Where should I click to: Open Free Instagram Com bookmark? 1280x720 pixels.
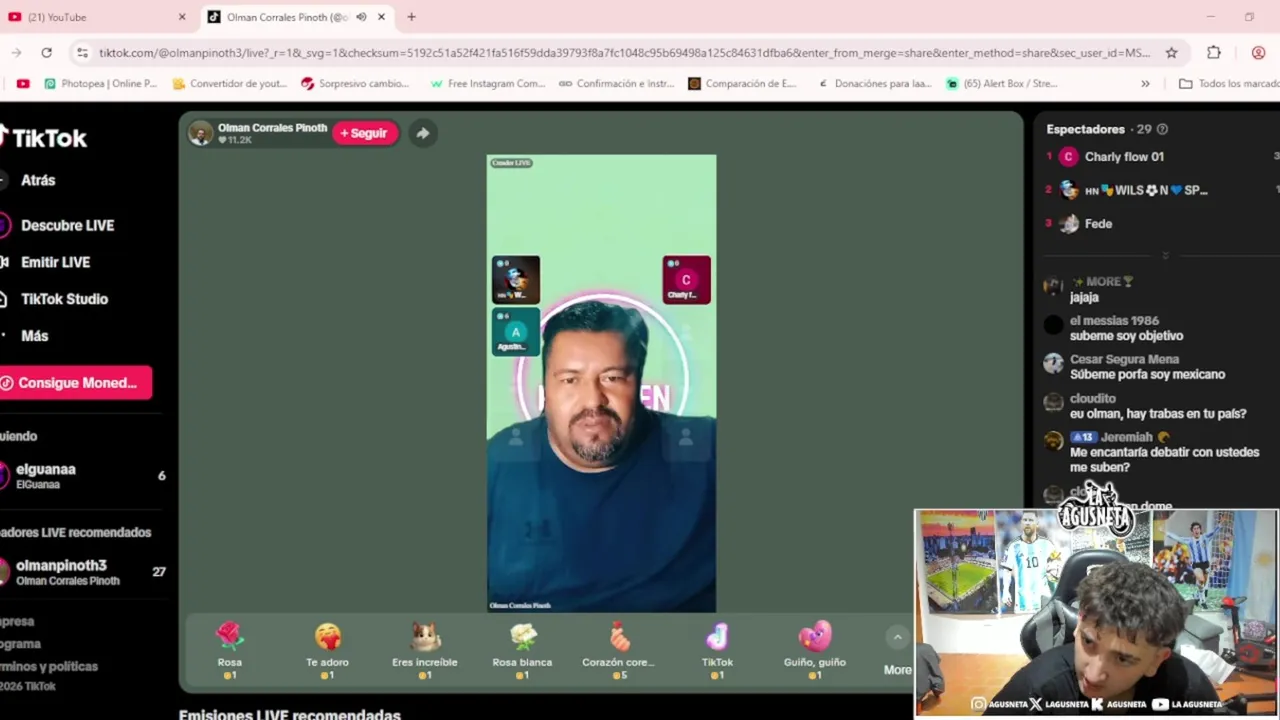click(488, 84)
